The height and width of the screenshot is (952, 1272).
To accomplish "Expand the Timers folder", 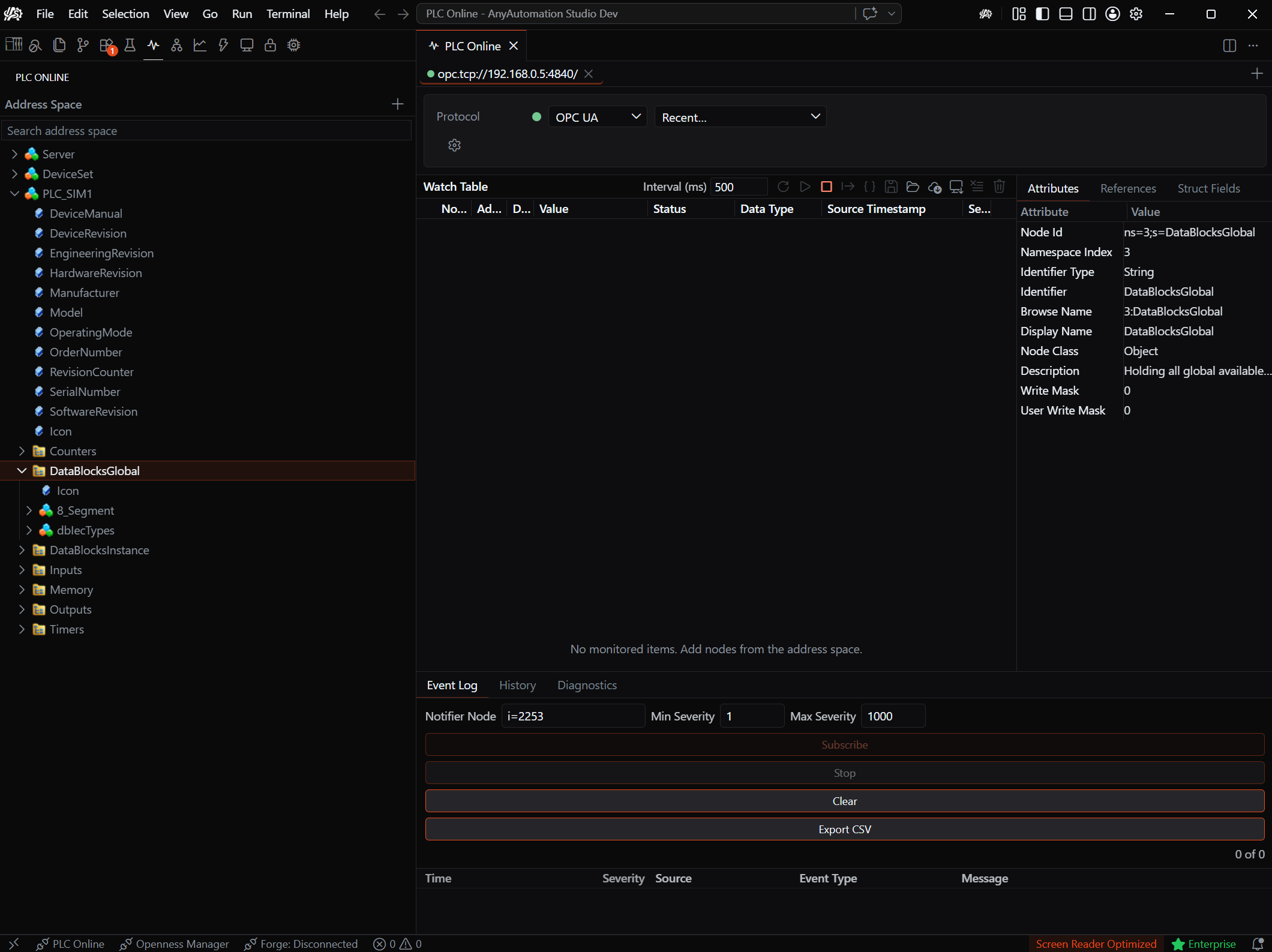I will 22,629.
